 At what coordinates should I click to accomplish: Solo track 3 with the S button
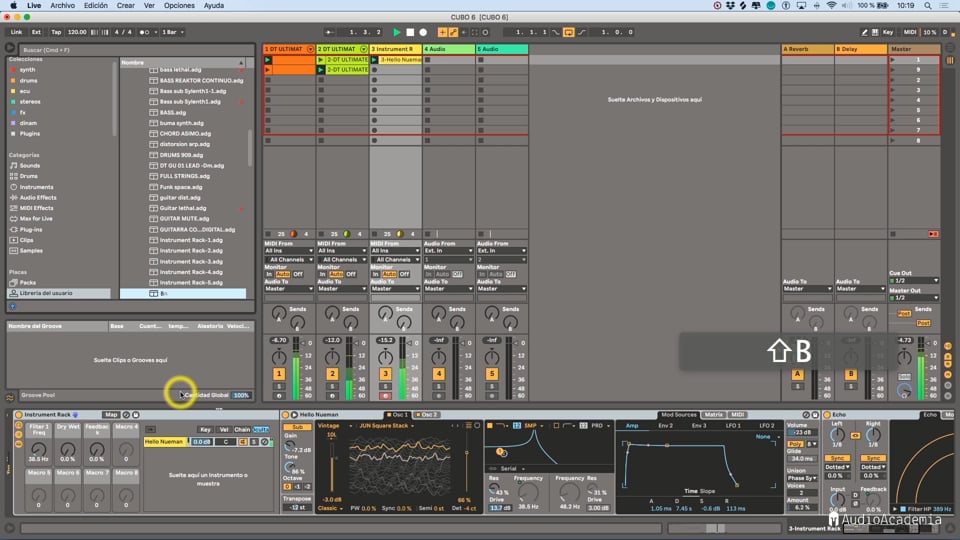coord(385,386)
